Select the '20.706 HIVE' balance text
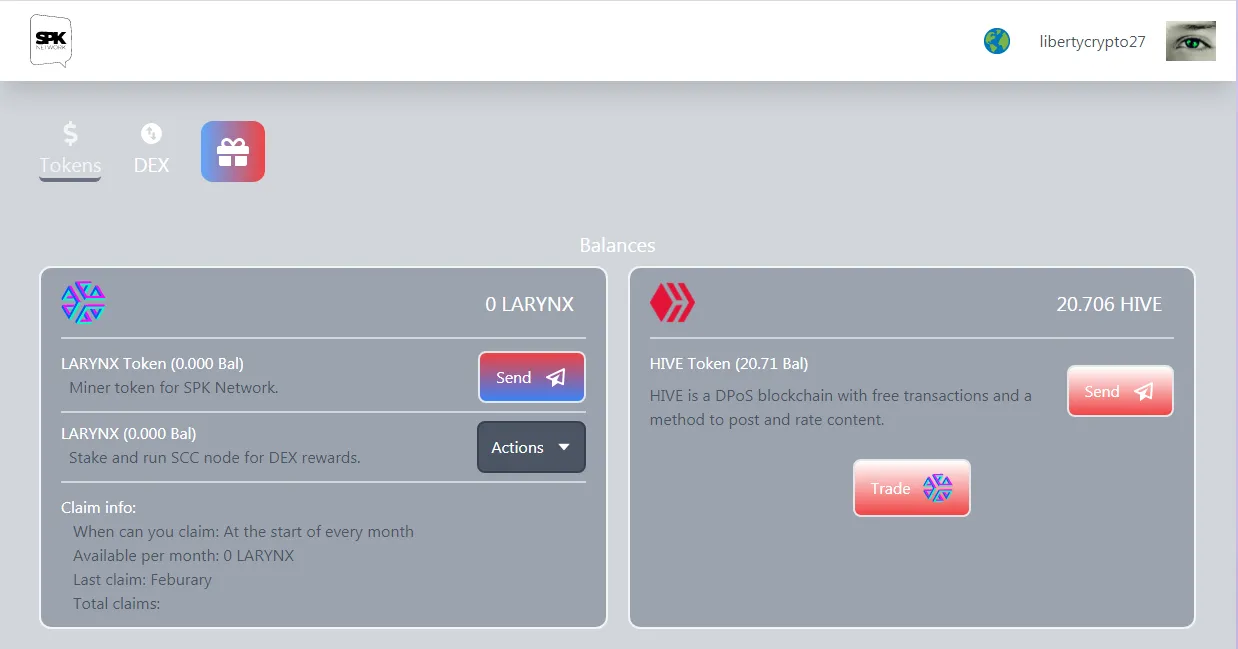This screenshot has width=1238, height=649. [x=1109, y=304]
